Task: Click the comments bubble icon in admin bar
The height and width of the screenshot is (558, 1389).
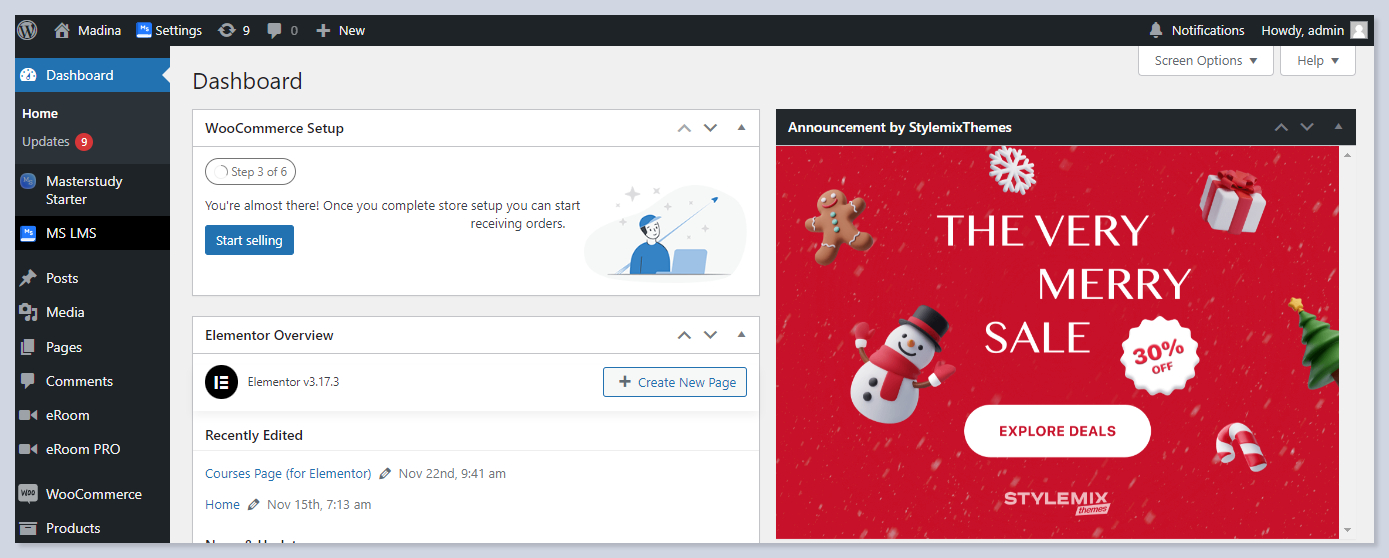Action: [x=275, y=30]
